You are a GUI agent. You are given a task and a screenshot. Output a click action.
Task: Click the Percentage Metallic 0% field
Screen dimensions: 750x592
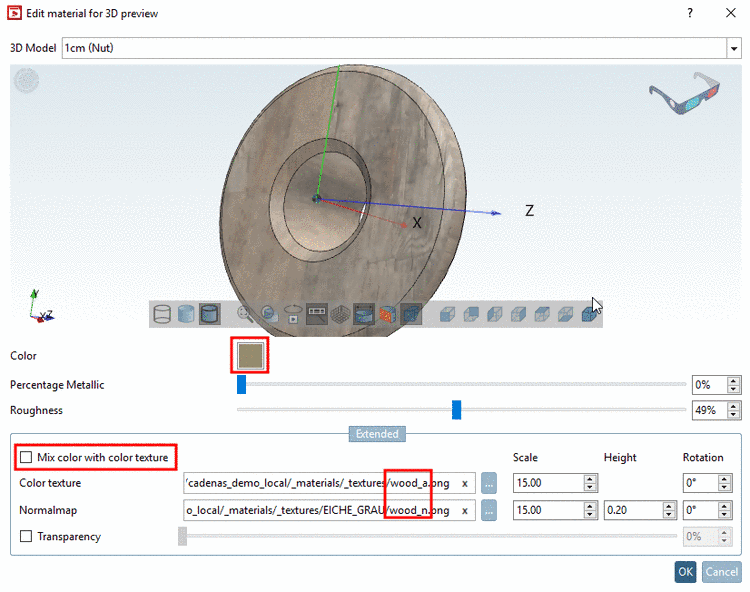pos(710,384)
